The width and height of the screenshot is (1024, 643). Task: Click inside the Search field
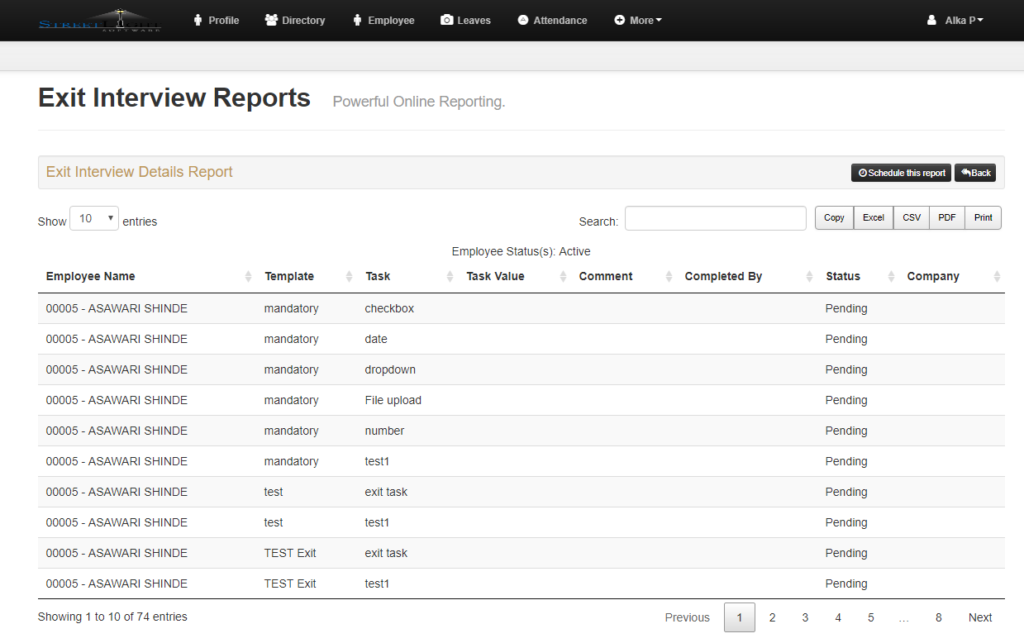pos(715,218)
